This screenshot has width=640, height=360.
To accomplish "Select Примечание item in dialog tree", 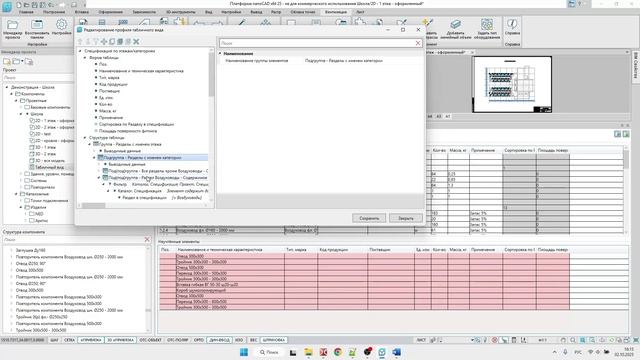I will click(111, 118).
